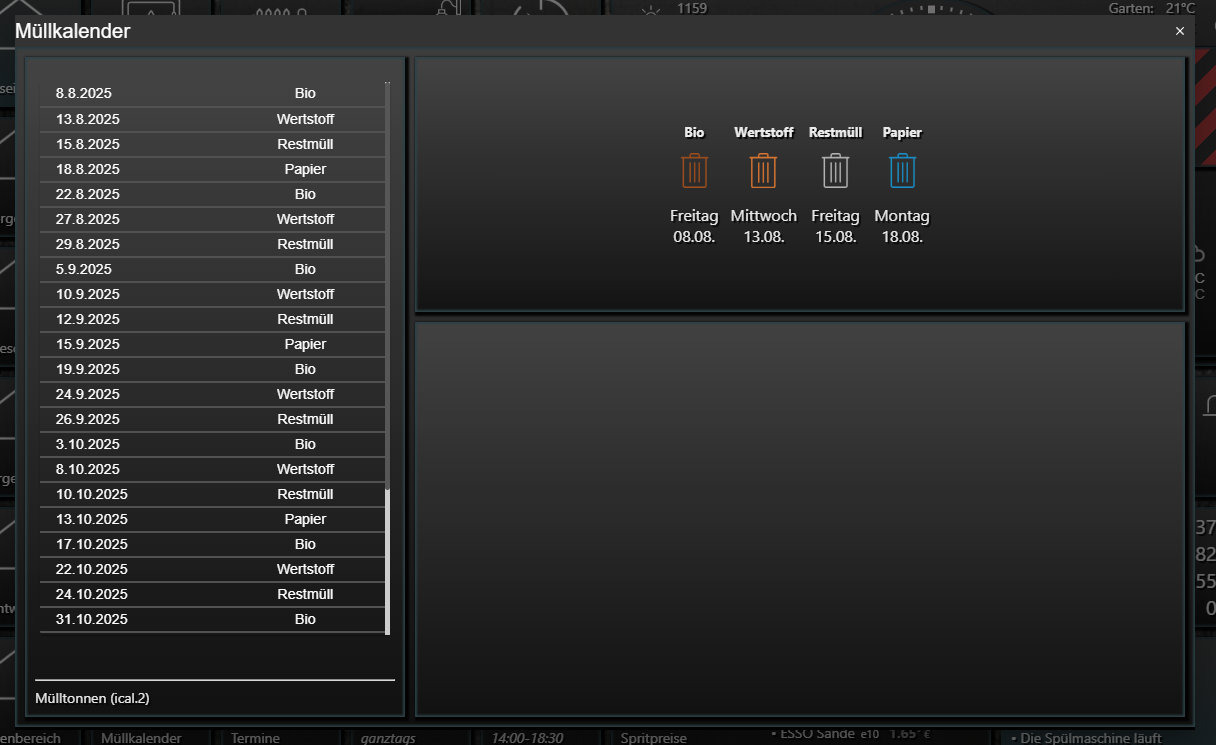Close the Müllkalender dialog
Screen dimensions: 1216x745
click(x=1179, y=31)
